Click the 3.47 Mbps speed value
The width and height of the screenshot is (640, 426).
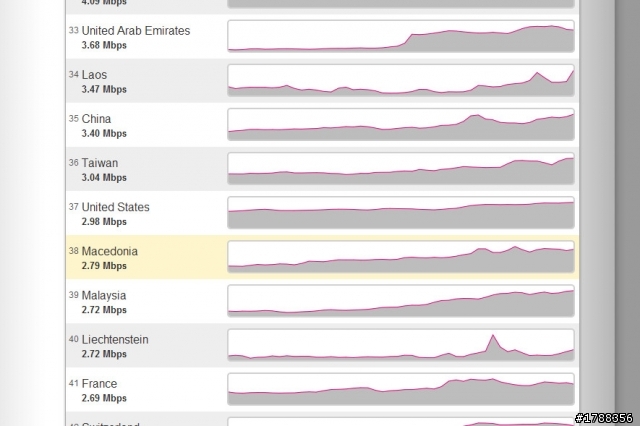(104, 89)
